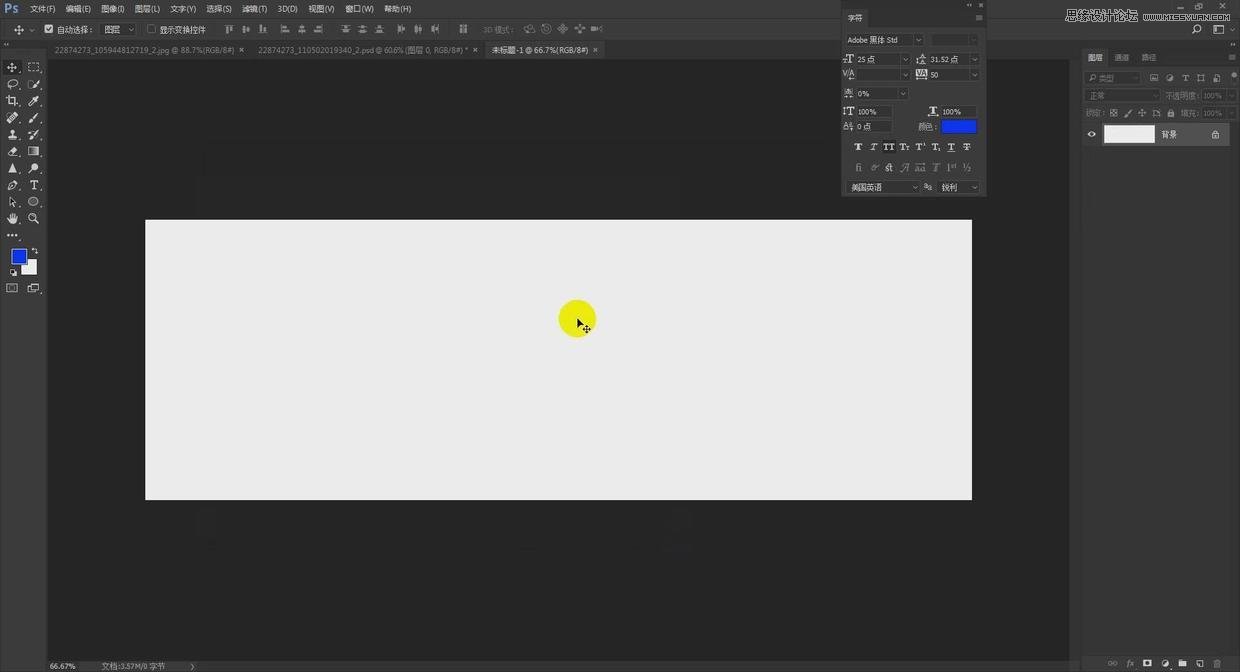Swap foreground and background colors
Screen dimensions: 1240x672
tap(35, 251)
